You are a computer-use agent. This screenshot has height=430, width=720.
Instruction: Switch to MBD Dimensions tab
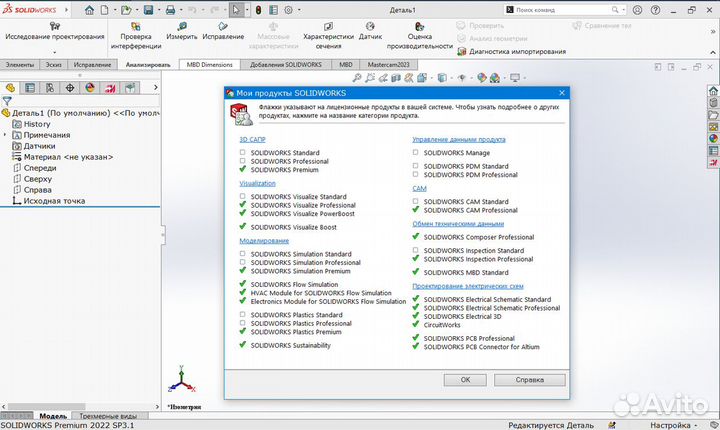pyautogui.click(x=209, y=65)
